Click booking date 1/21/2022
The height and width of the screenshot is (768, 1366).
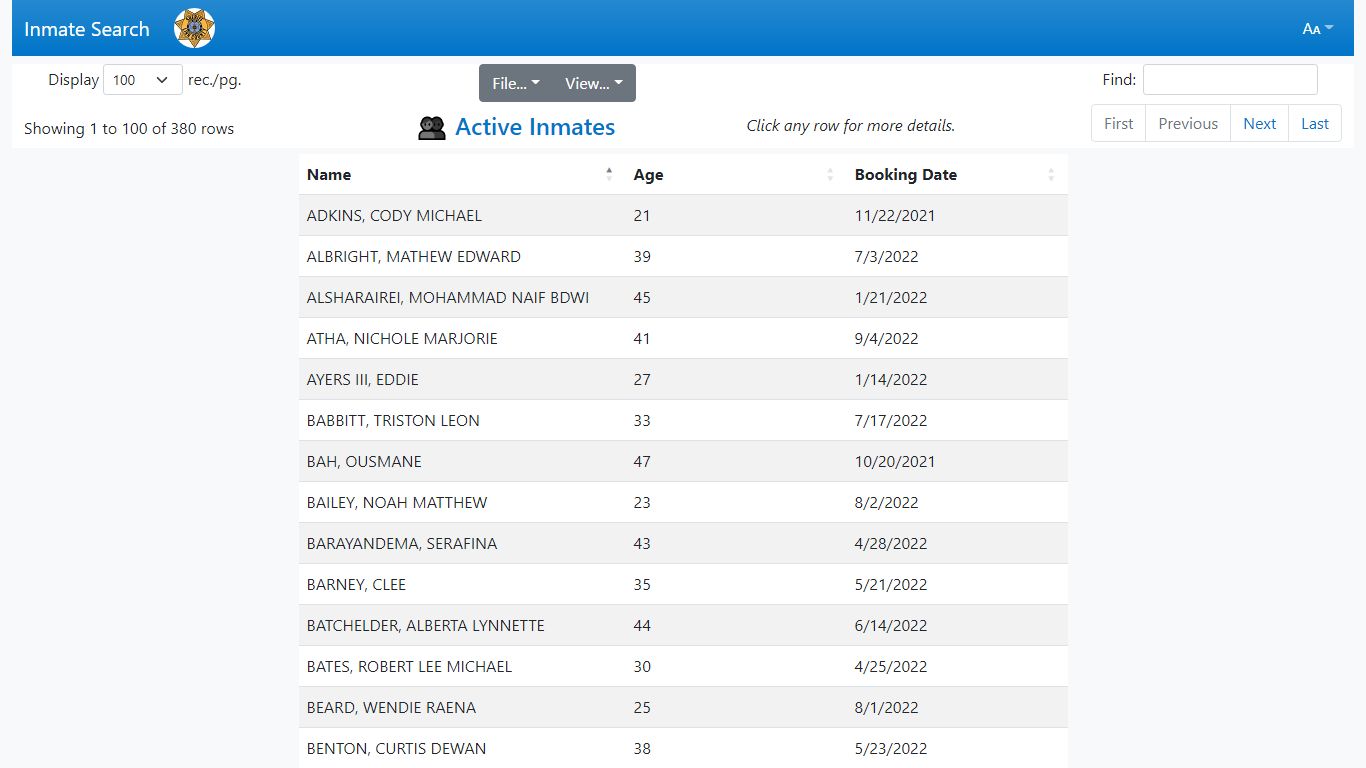891,297
